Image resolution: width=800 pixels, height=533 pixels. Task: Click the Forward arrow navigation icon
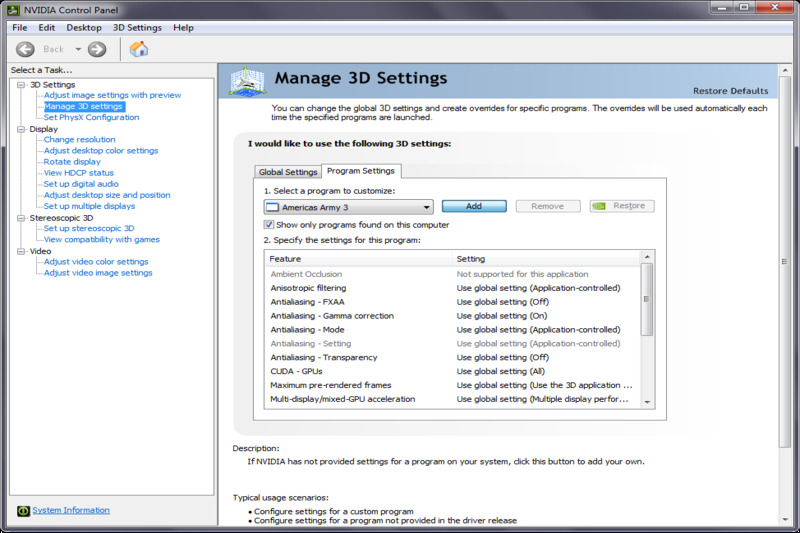pyautogui.click(x=97, y=49)
